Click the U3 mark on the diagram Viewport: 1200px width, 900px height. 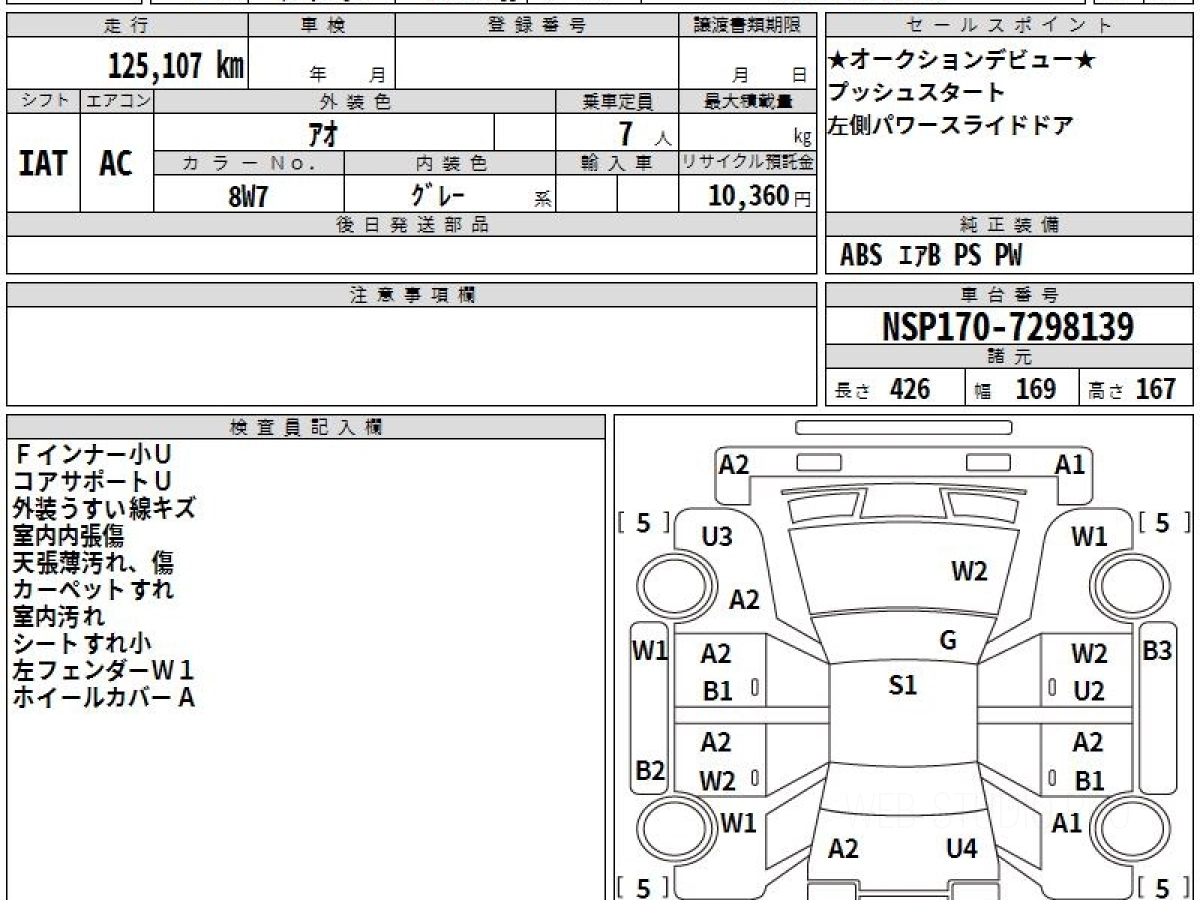click(717, 537)
